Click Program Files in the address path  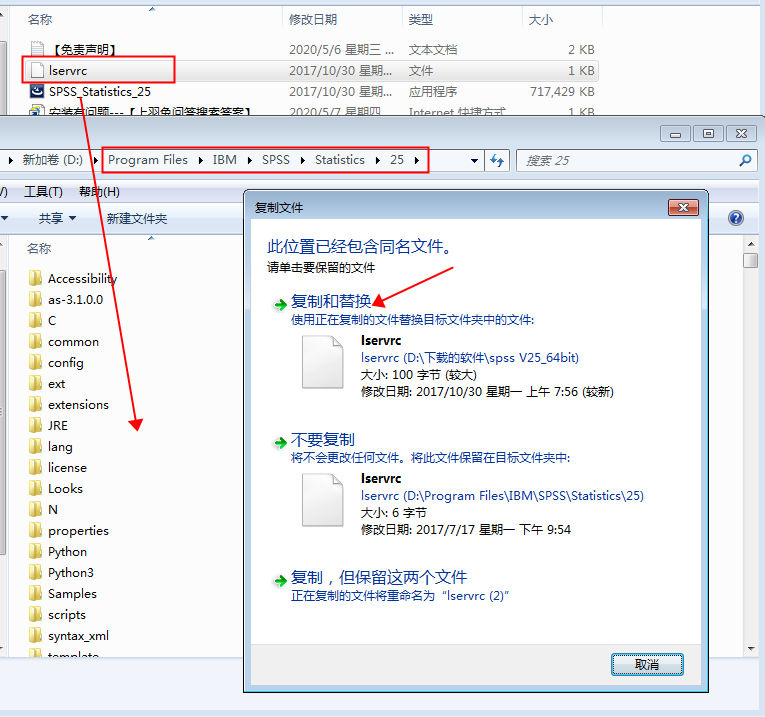click(148, 160)
